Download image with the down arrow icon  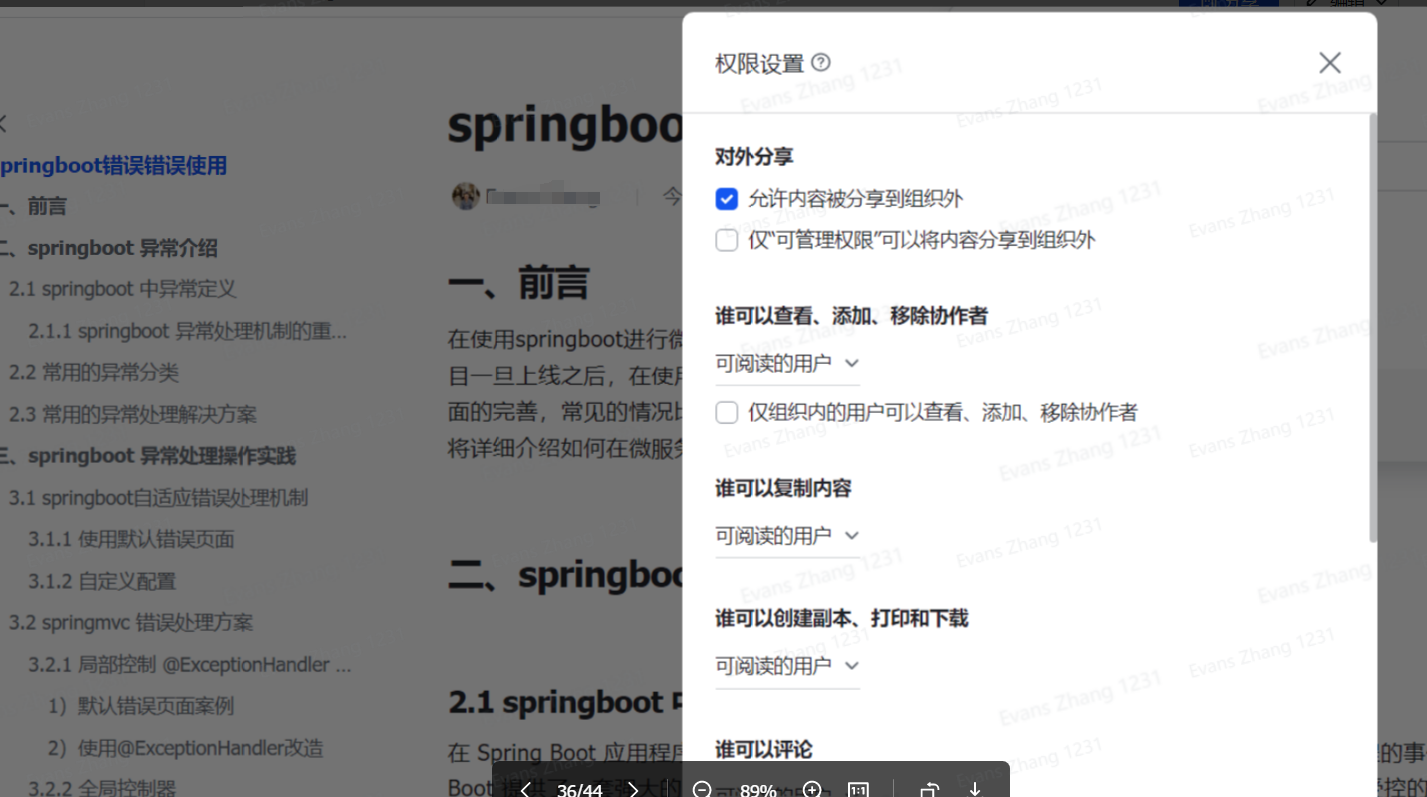[975, 790]
